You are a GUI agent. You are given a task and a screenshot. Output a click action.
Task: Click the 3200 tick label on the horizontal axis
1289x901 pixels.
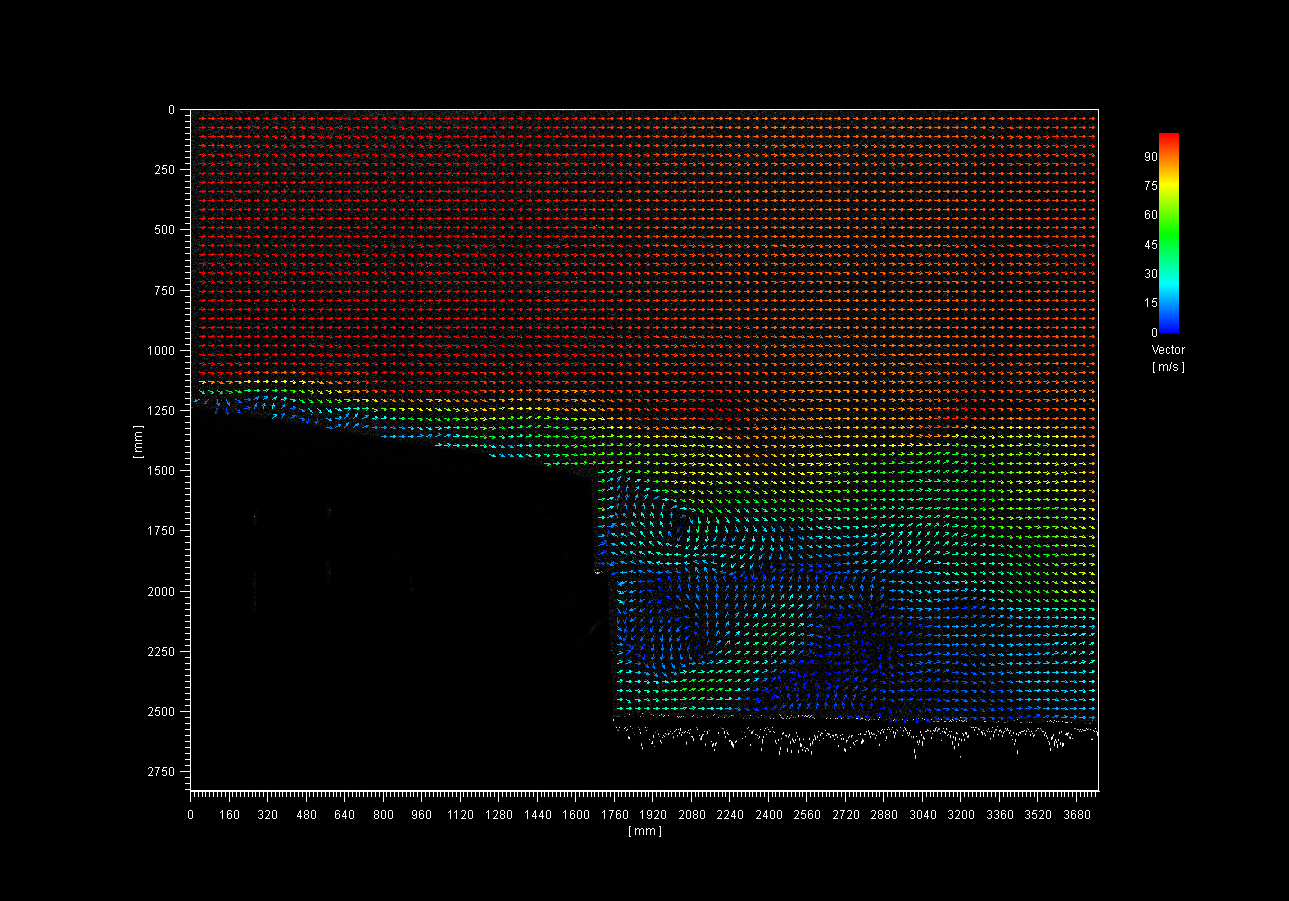[960, 815]
